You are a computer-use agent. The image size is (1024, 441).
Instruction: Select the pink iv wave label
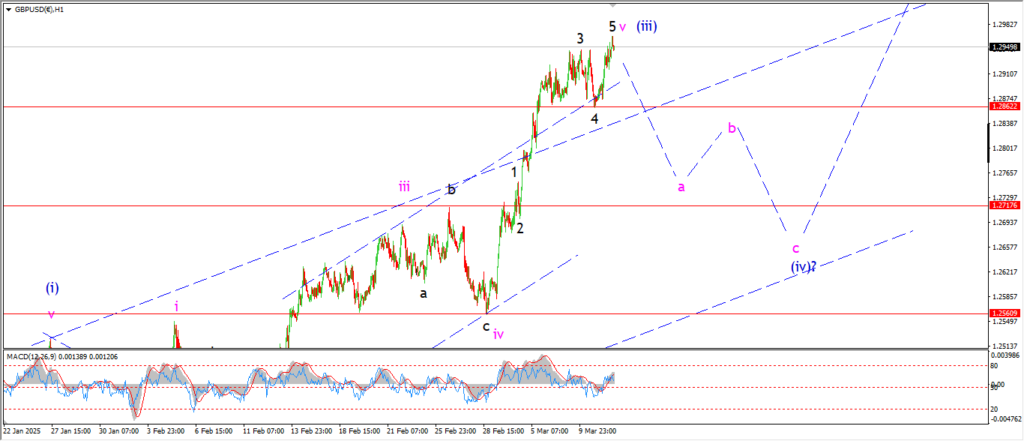tap(498, 335)
